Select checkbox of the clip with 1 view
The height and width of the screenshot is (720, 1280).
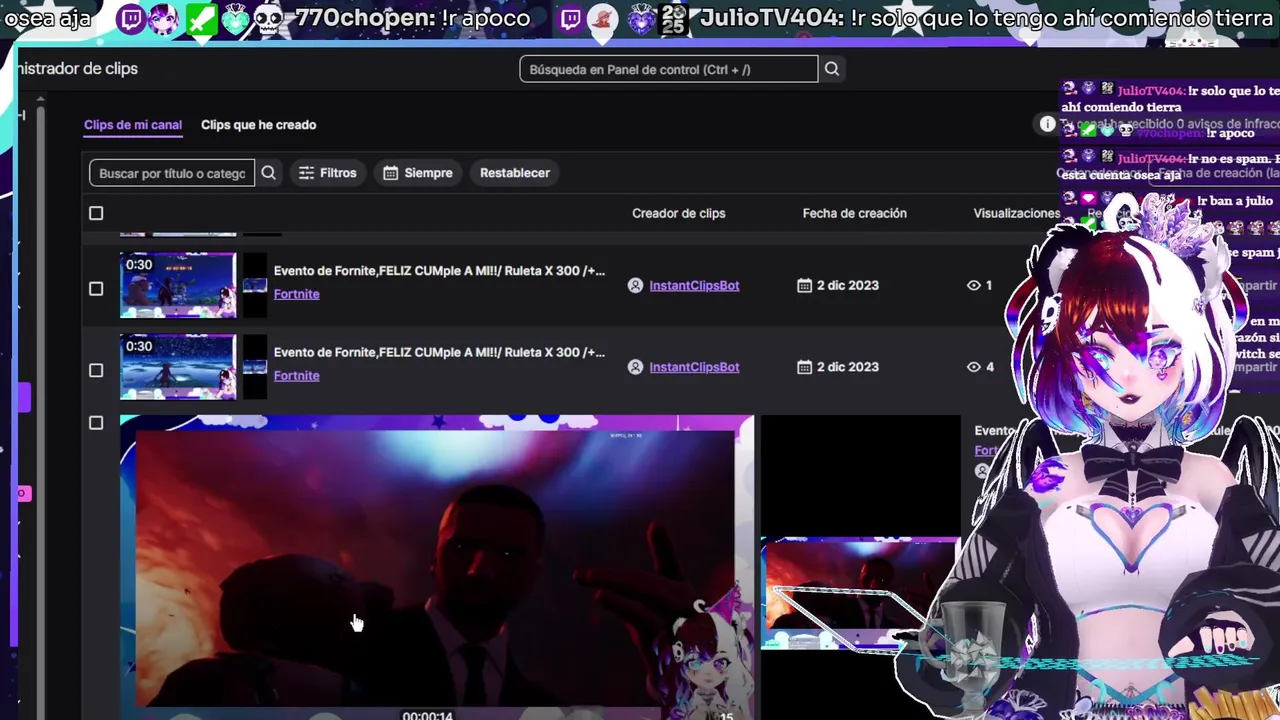tap(96, 289)
